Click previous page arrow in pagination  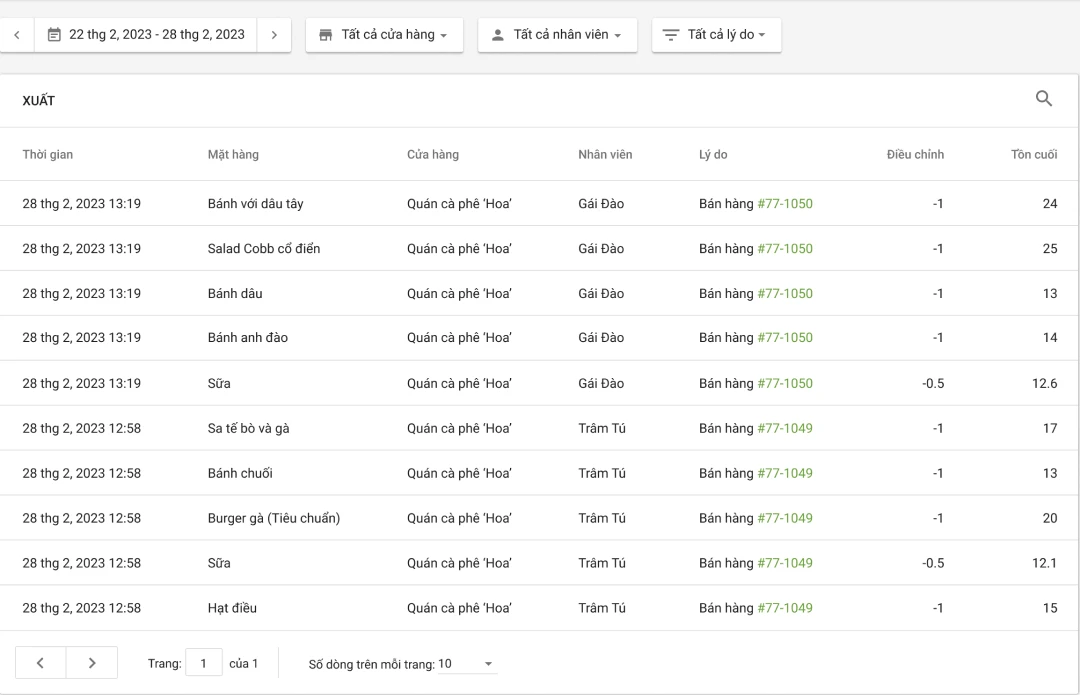pyautogui.click(x=40, y=663)
